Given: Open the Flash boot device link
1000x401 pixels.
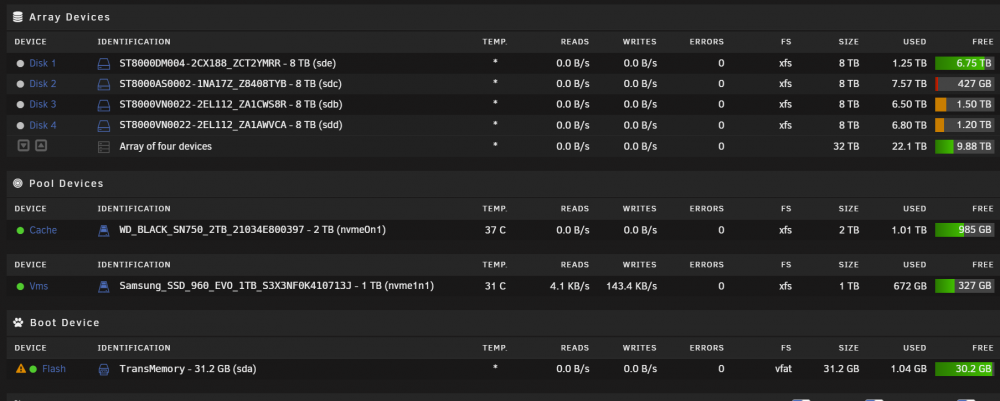Looking at the screenshot, I should point(54,368).
